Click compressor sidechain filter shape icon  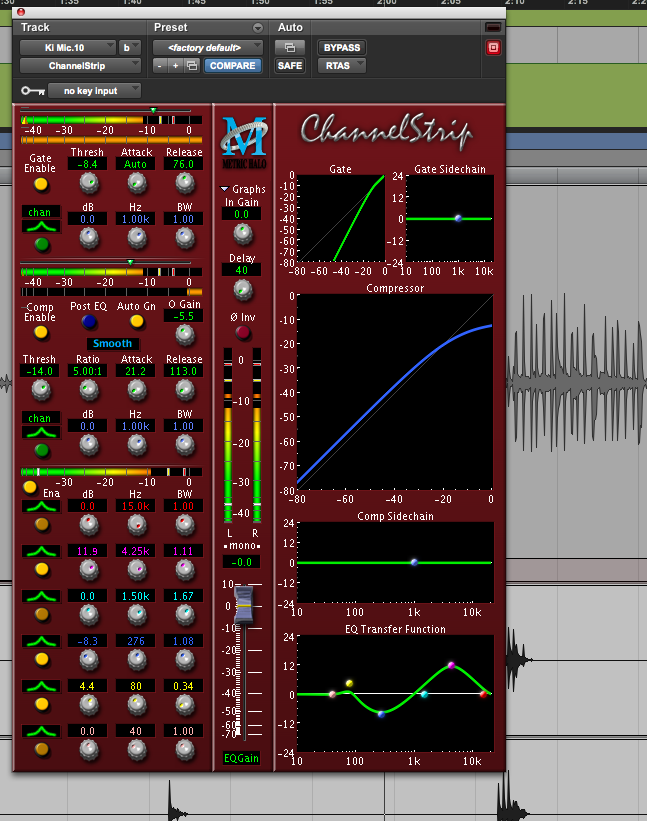(x=41, y=432)
